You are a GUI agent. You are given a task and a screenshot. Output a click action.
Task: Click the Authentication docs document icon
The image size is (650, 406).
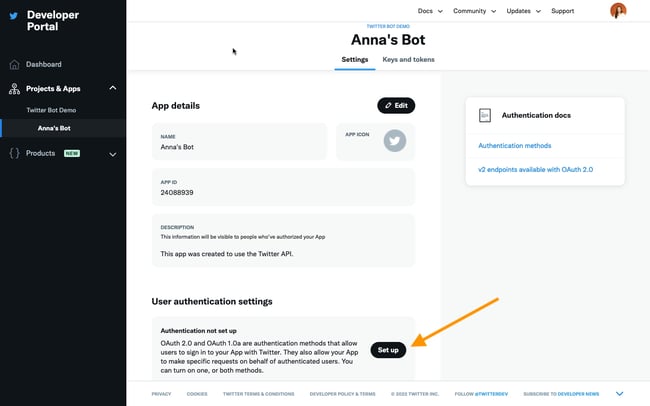pyautogui.click(x=485, y=116)
